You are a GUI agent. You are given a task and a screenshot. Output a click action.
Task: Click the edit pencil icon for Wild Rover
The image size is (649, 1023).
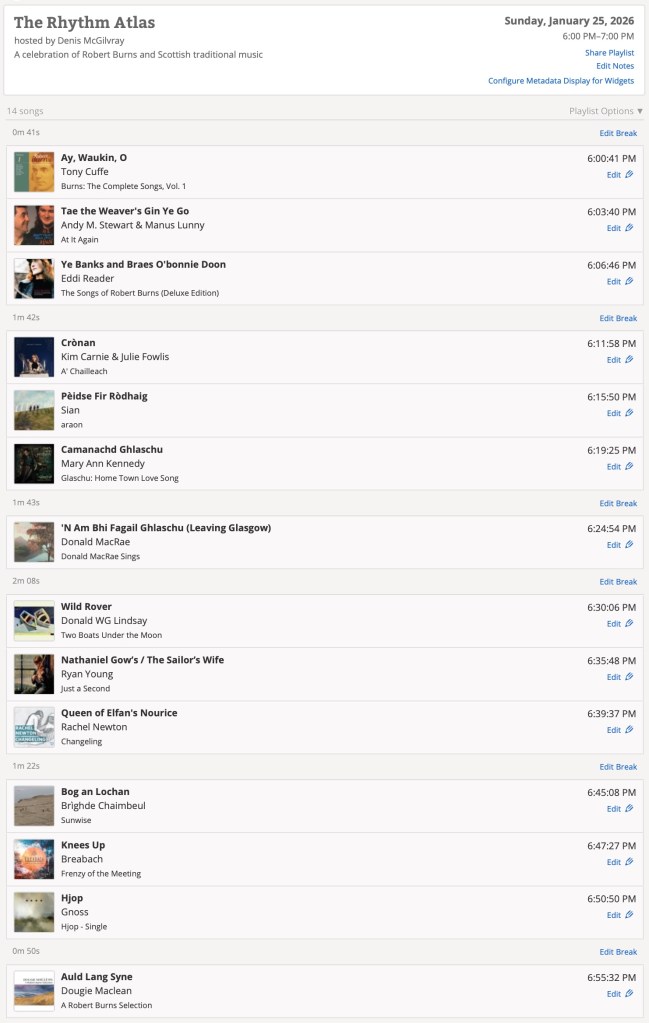(x=629, y=624)
